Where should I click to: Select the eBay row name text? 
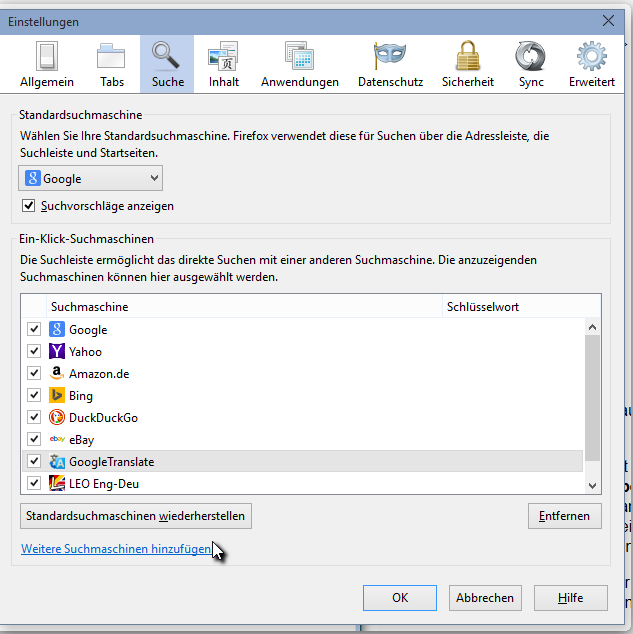tap(82, 440)
